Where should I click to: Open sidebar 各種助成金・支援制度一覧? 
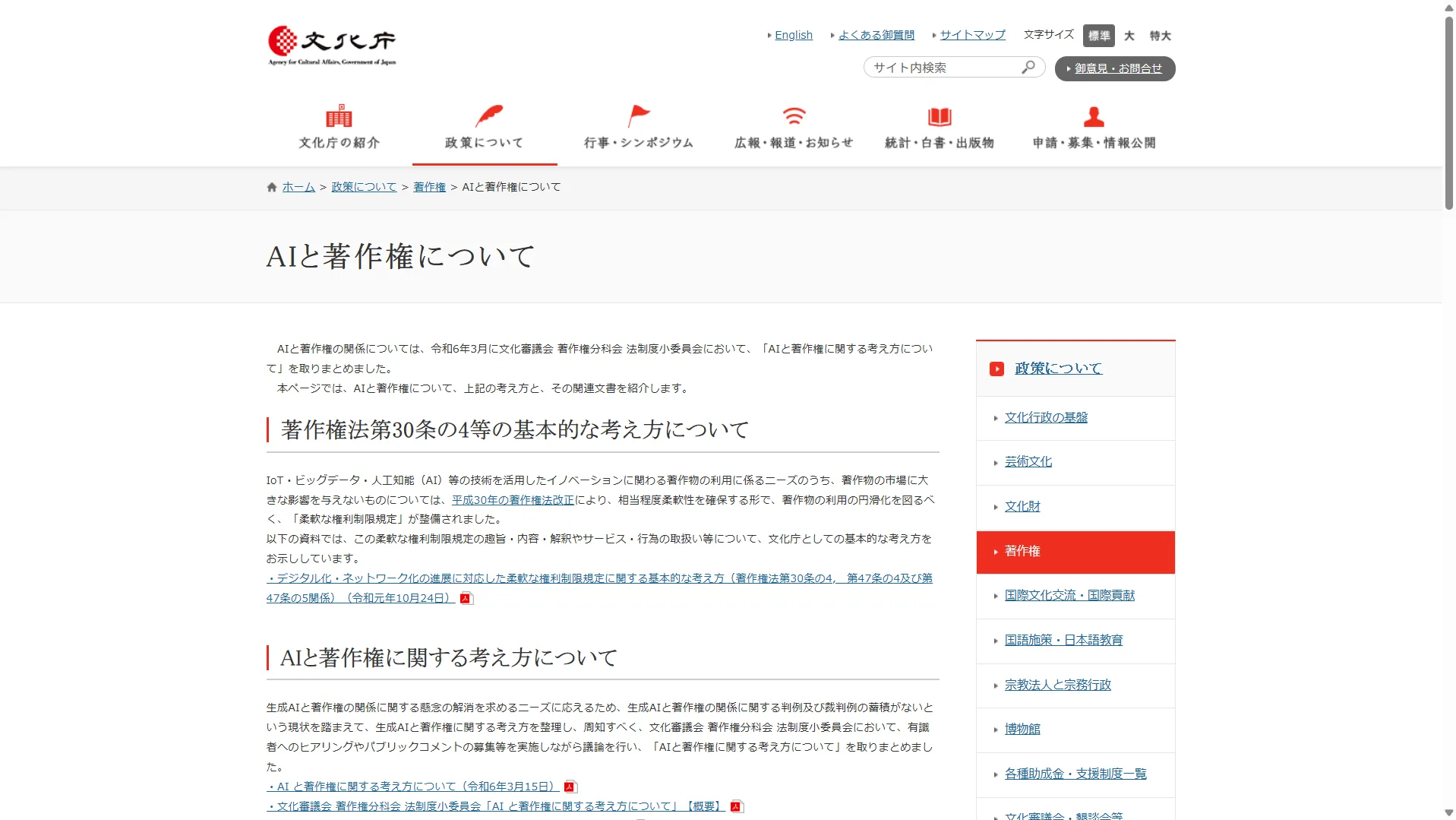tap(1075, 774)
